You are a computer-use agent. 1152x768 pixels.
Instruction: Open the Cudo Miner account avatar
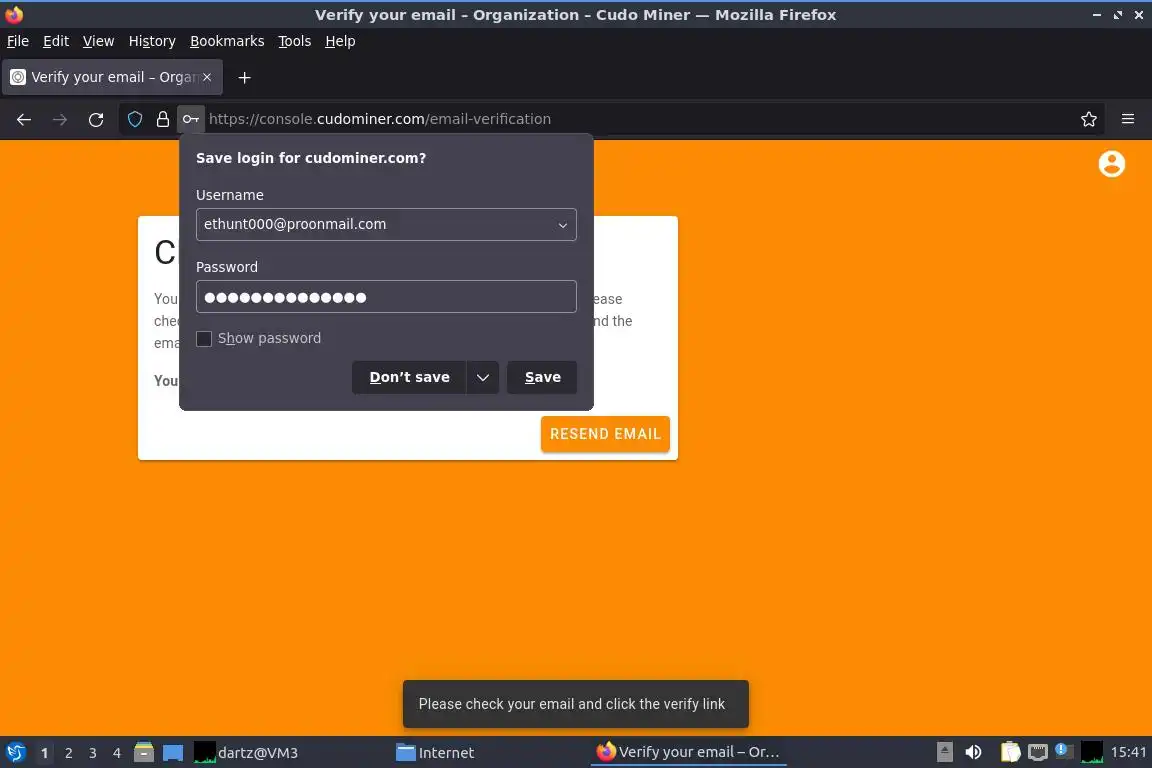click(1112, 164)
